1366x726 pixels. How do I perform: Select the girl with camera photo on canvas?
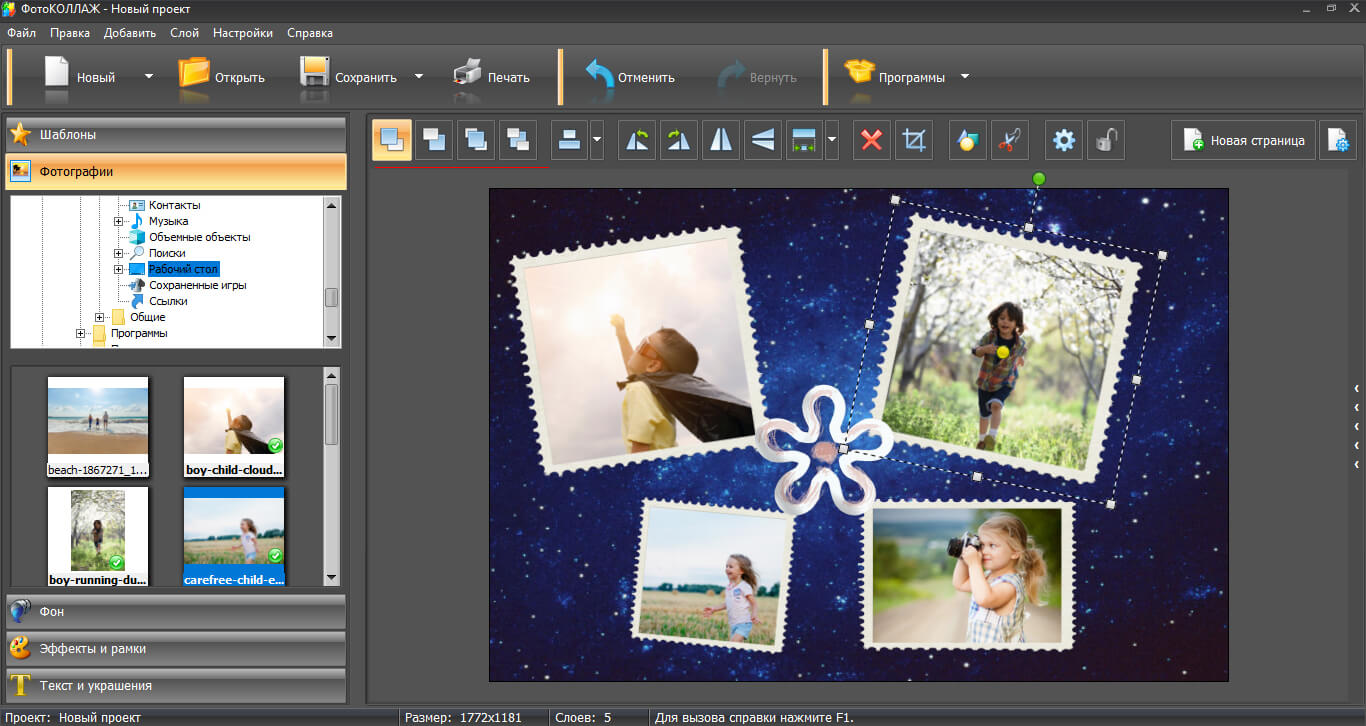[x=967, y=576]
